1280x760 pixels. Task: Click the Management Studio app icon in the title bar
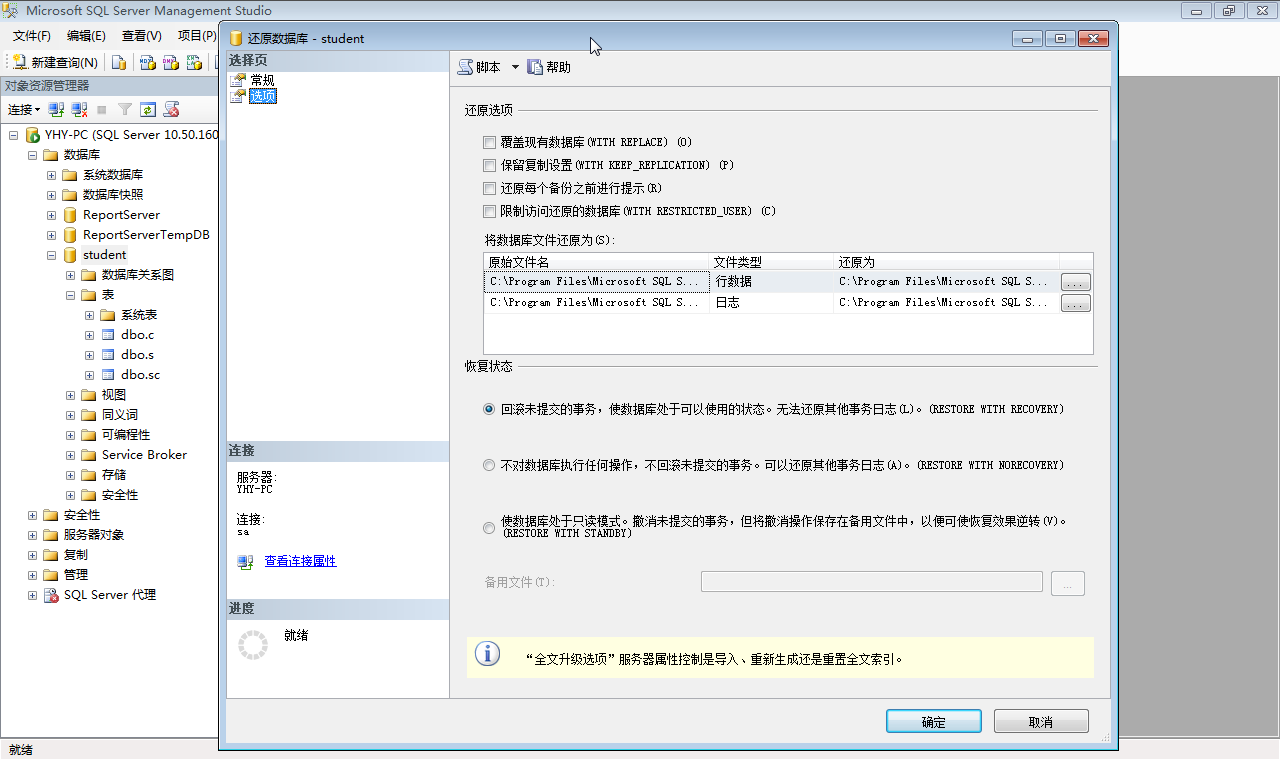coord(11,11)
